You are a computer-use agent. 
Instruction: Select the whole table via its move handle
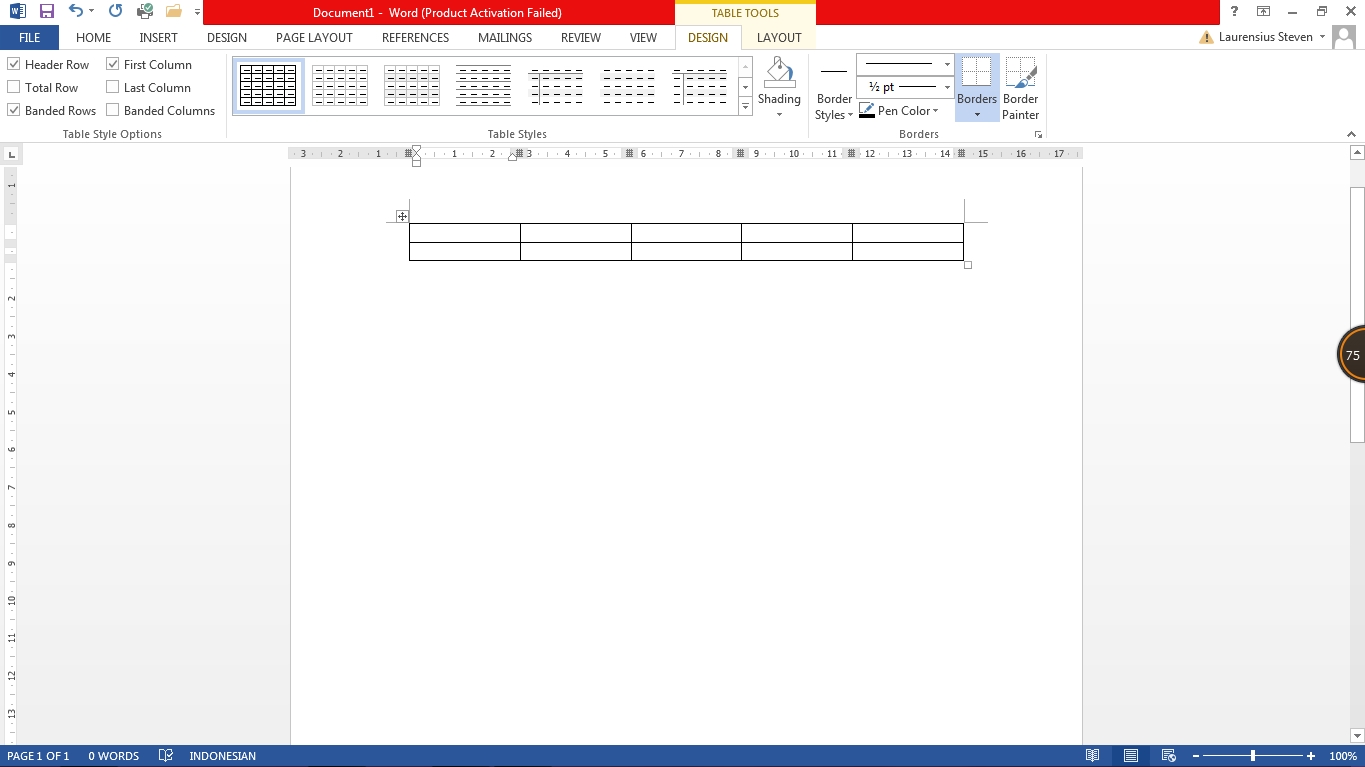402,215
